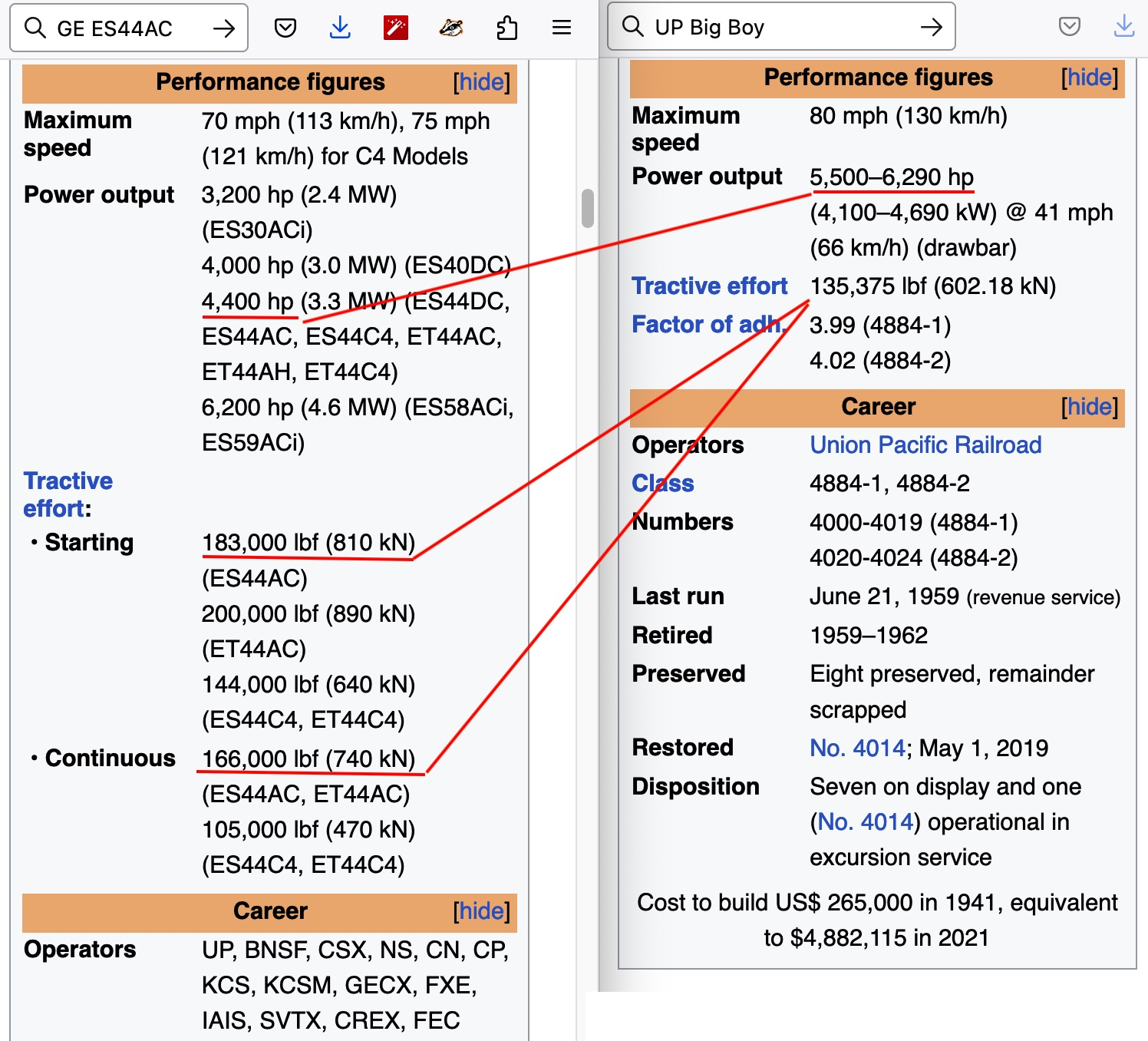Viewport: 1148px width, 1041px height.
Task: Open the Union Pacific Railroad link
Action: 925,445
